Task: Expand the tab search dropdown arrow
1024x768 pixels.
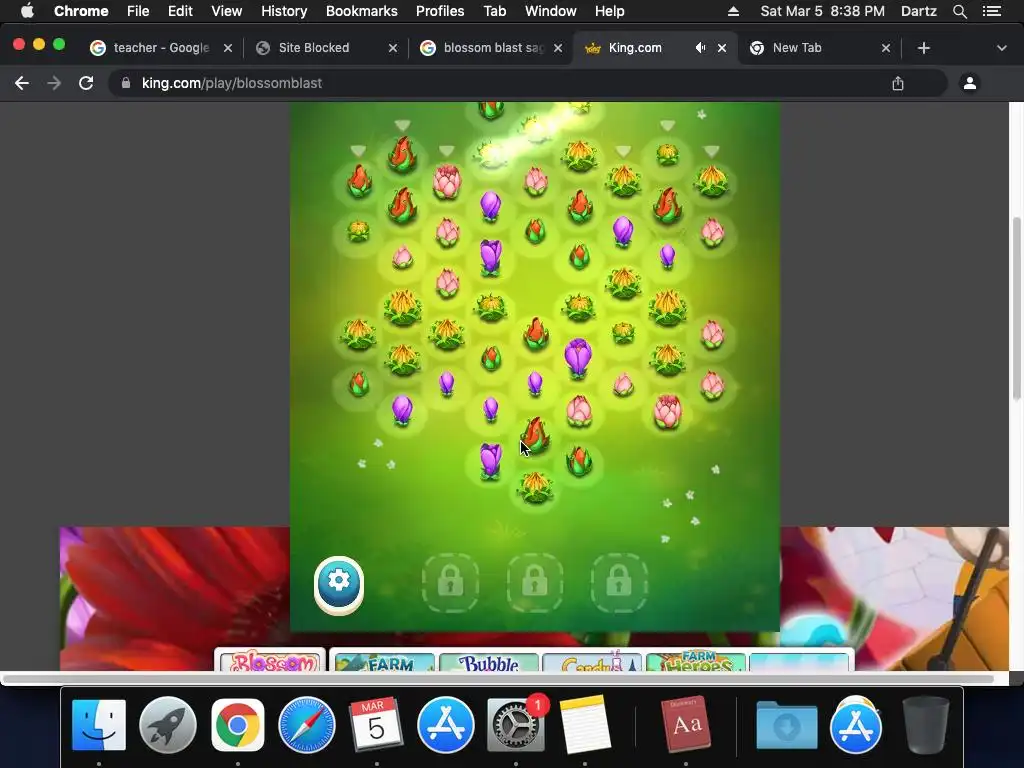Action: click(1002, 48)
